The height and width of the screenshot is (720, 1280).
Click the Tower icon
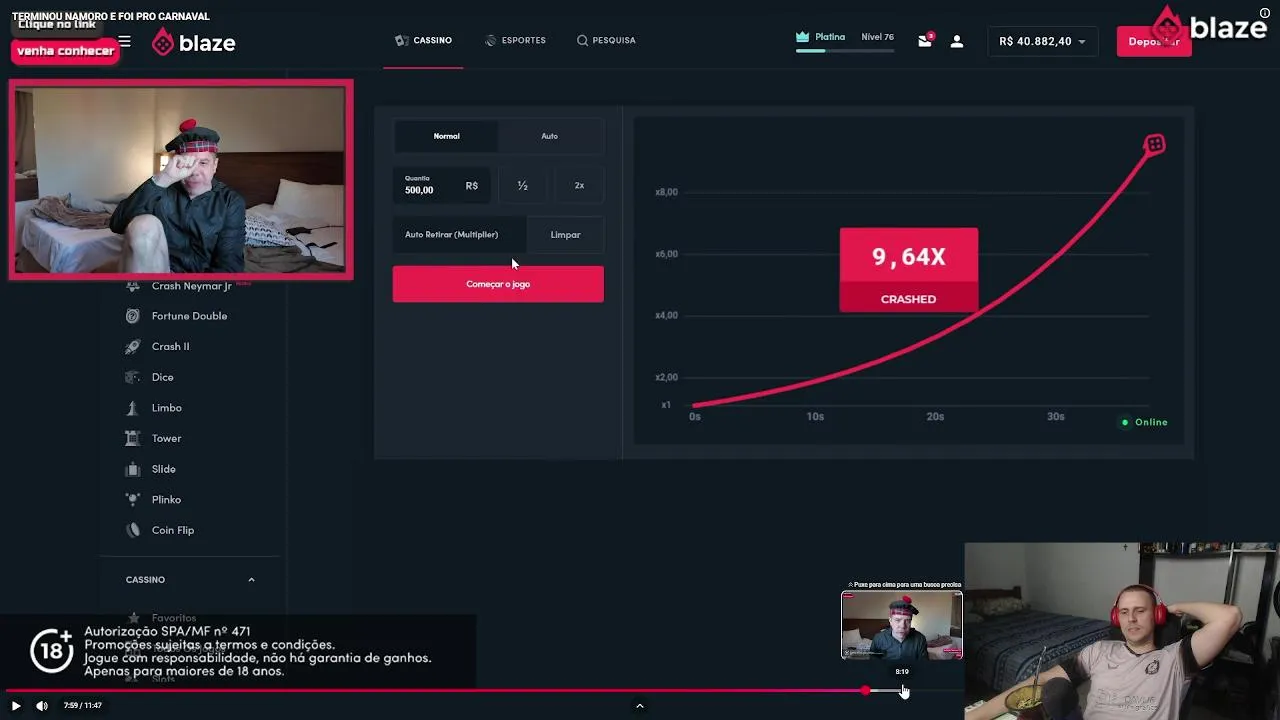[132, 438]
